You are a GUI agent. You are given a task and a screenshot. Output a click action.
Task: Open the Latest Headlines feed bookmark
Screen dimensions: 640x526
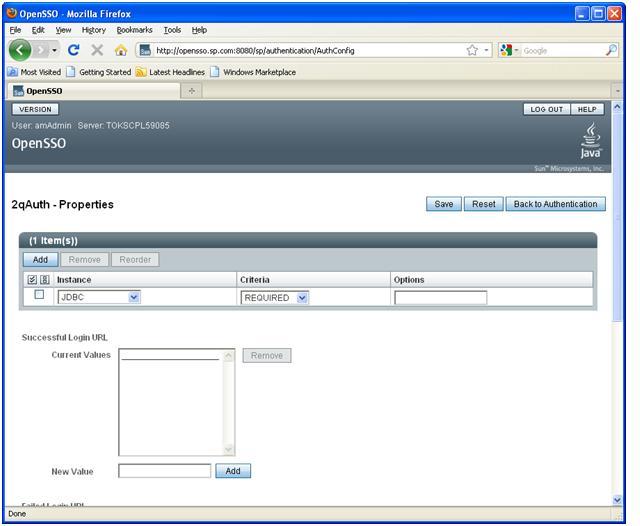click(x=170, y=72)
